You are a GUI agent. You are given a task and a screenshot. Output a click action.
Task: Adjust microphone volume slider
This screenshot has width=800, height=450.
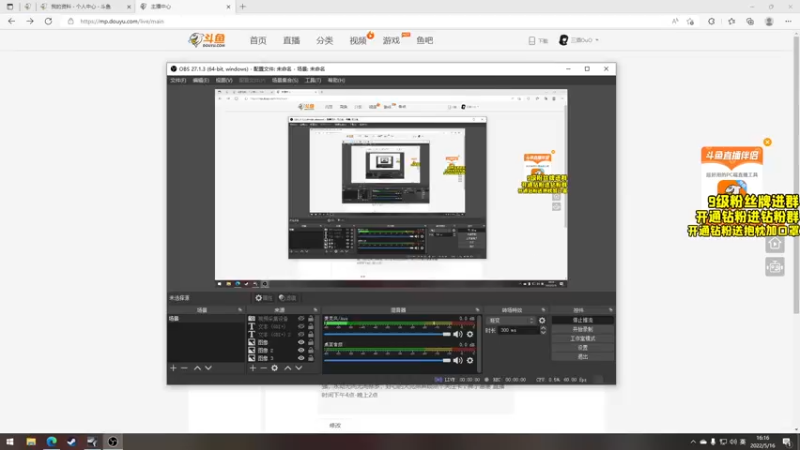tap(387, 334)
